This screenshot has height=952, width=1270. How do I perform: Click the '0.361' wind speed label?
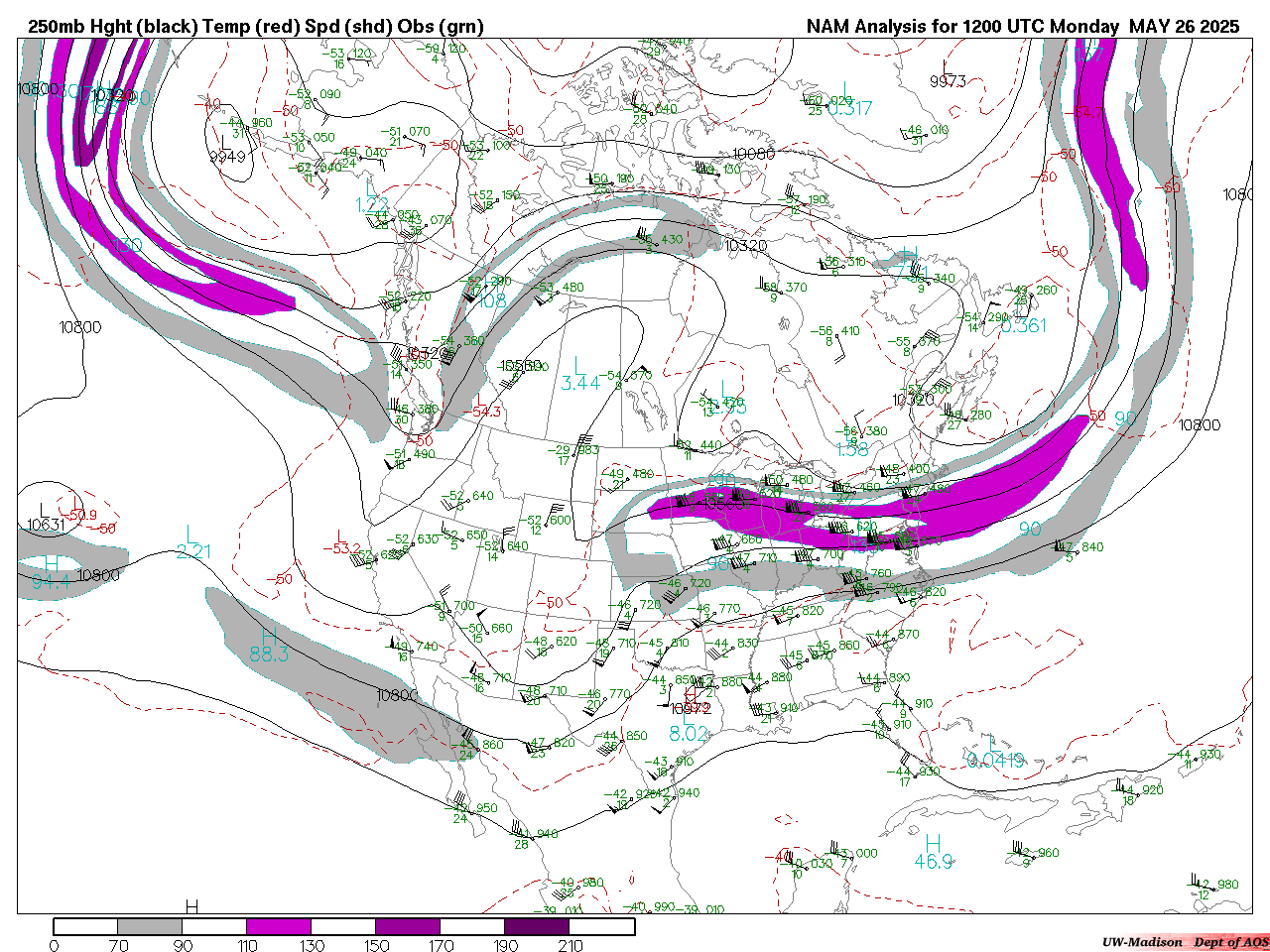click(1023, 326)
